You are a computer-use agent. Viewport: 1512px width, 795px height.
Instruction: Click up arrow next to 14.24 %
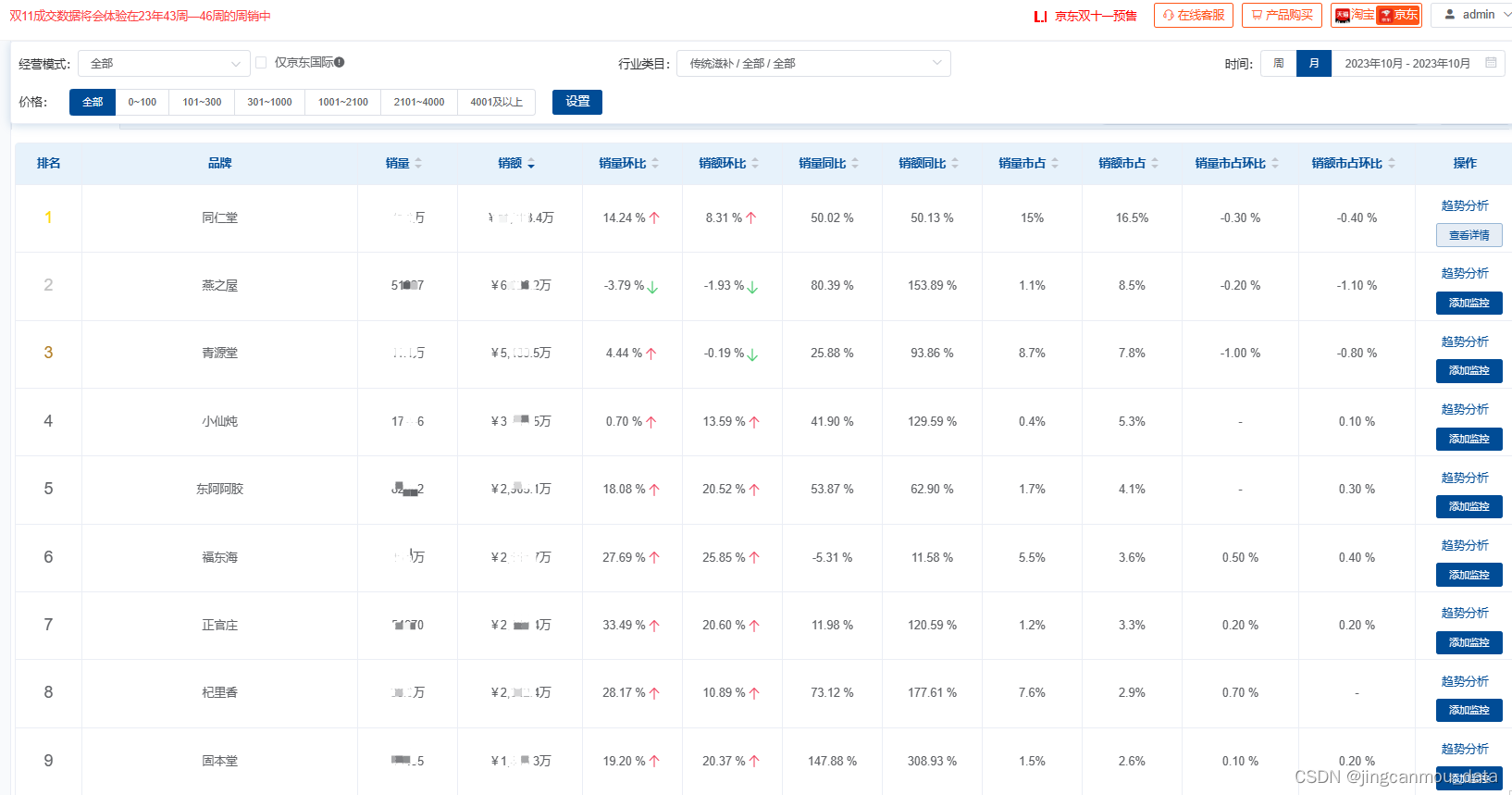(x=654, y=217)
